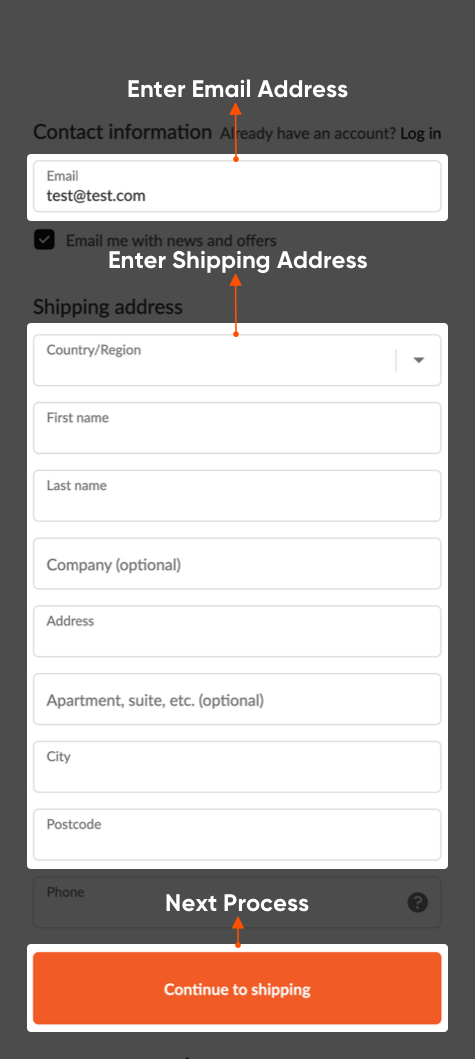
Task: Select the First name field
Action: point(237,428)
